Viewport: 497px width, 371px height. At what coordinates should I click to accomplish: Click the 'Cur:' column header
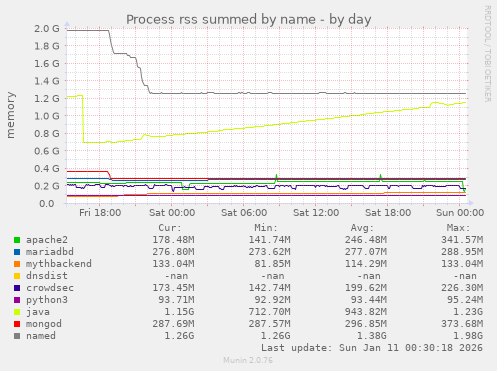click(x=170, y=228)
